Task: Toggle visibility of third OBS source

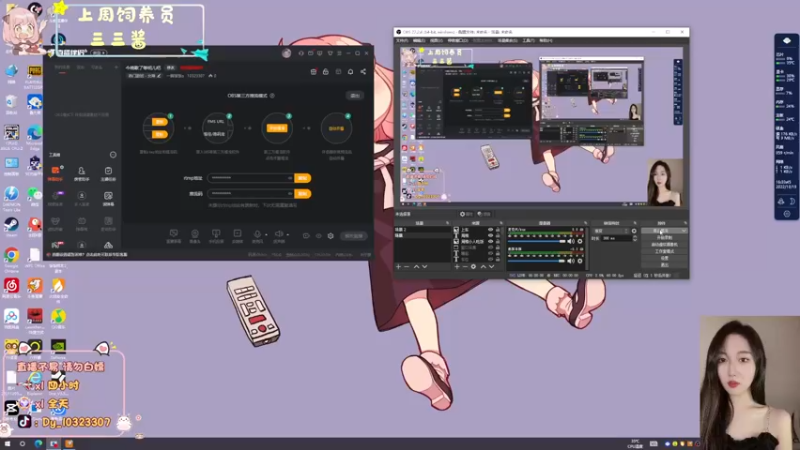Action: (490, 241)
